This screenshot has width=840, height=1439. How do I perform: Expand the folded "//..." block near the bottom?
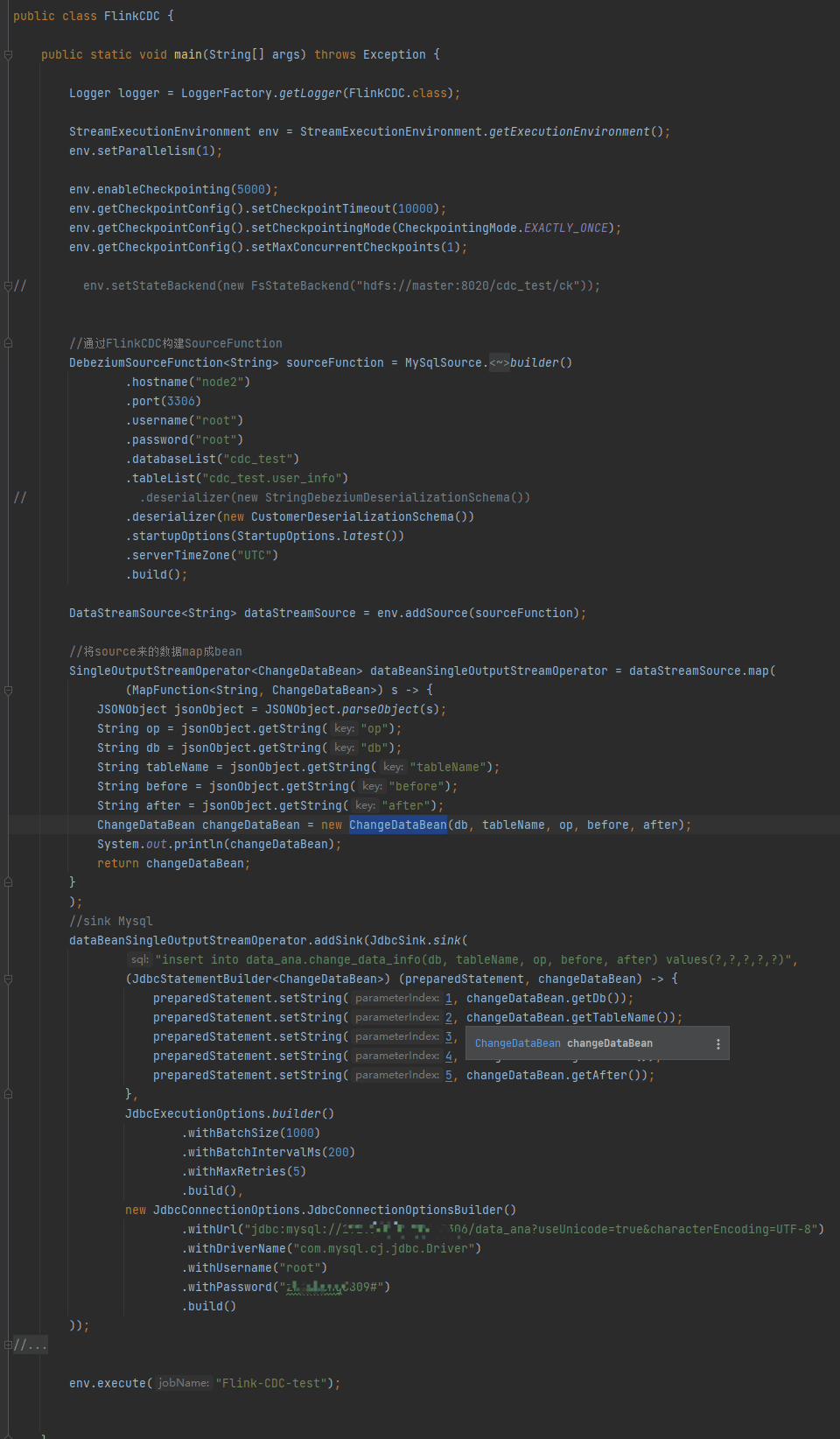[31, 1344]
